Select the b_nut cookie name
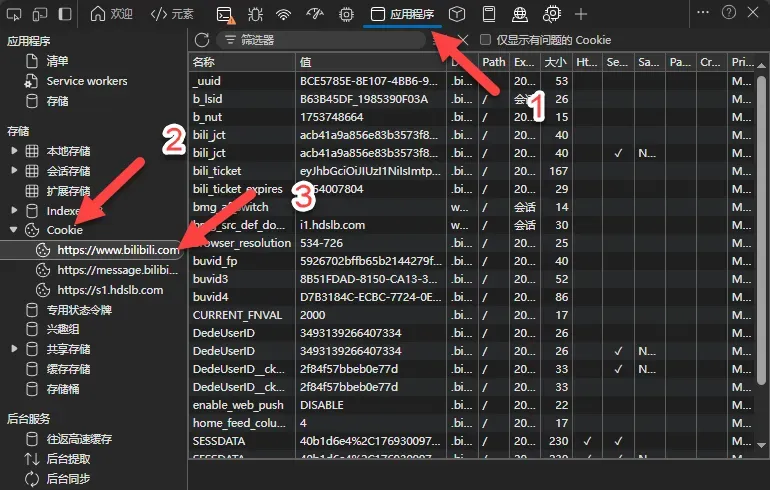Viewport: 770px width, 490px height. click(207, 117)
